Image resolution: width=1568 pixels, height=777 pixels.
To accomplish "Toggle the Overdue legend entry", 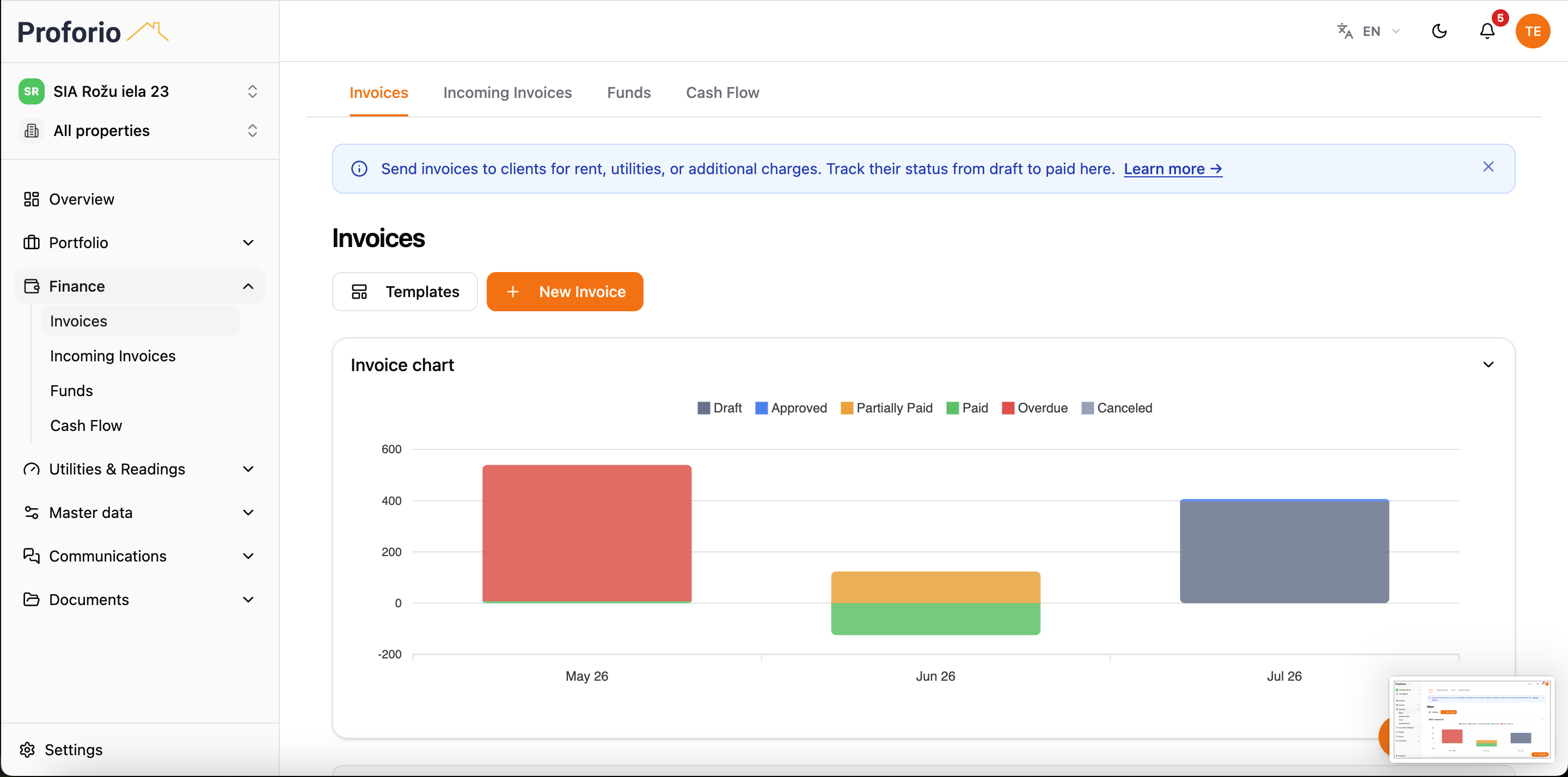I will [1034, 408].
